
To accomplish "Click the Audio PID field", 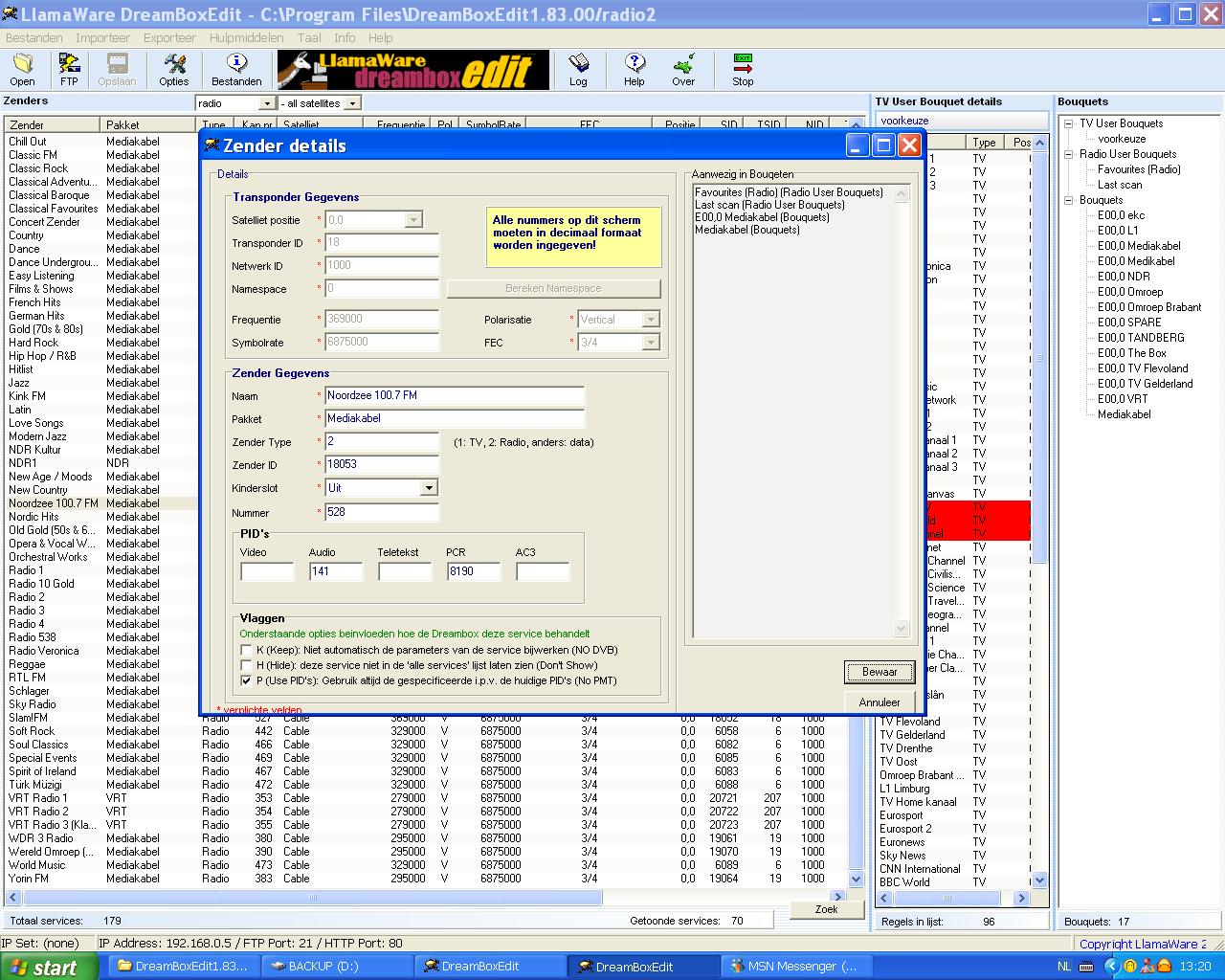I will [336, 571].
